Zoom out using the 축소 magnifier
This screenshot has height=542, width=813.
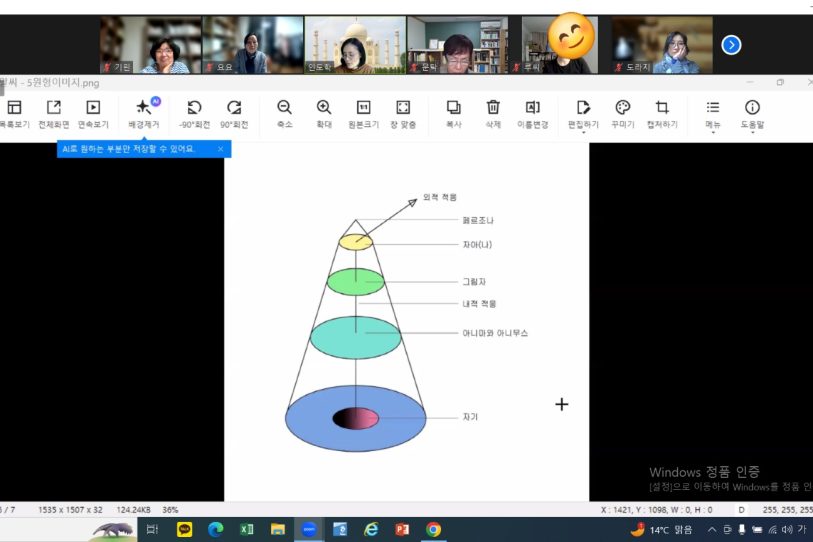click(284, 108)
